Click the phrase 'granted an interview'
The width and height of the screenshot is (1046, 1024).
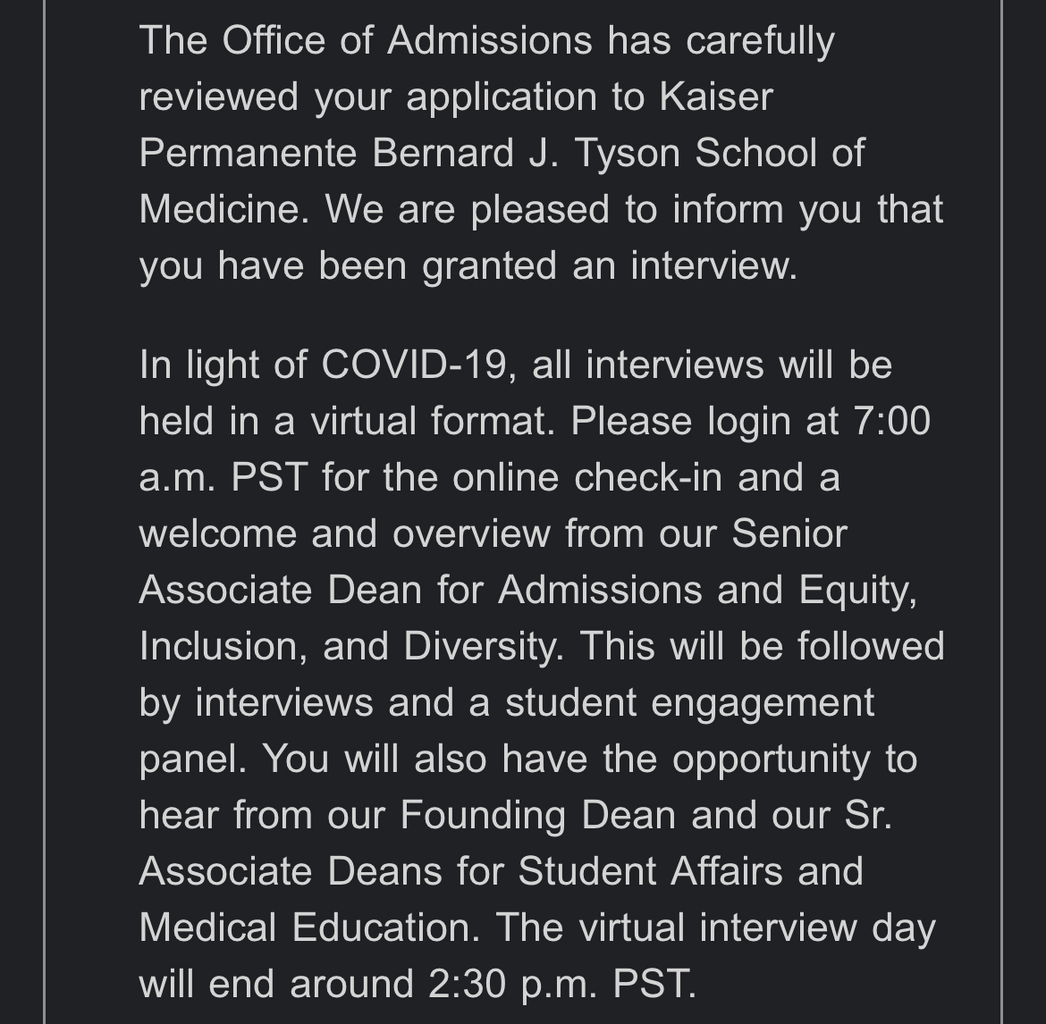(x=608, y=266)
